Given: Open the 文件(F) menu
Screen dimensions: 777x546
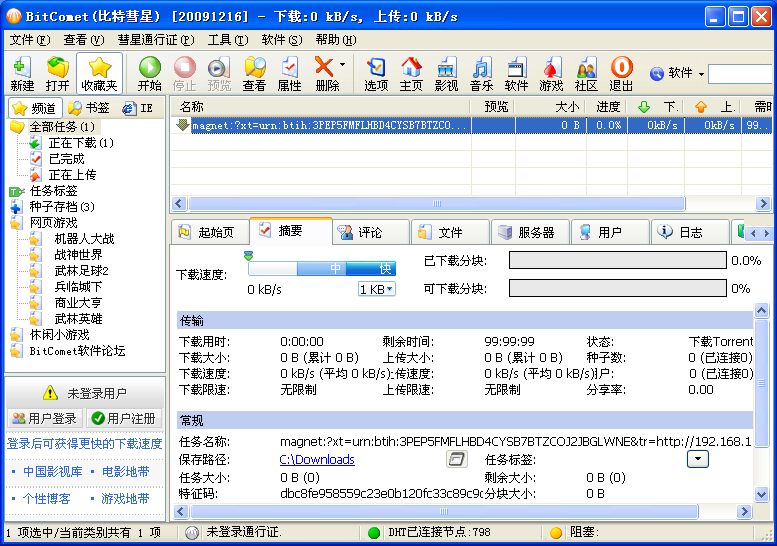Looking at the screenshot, I should coord(30,40).
